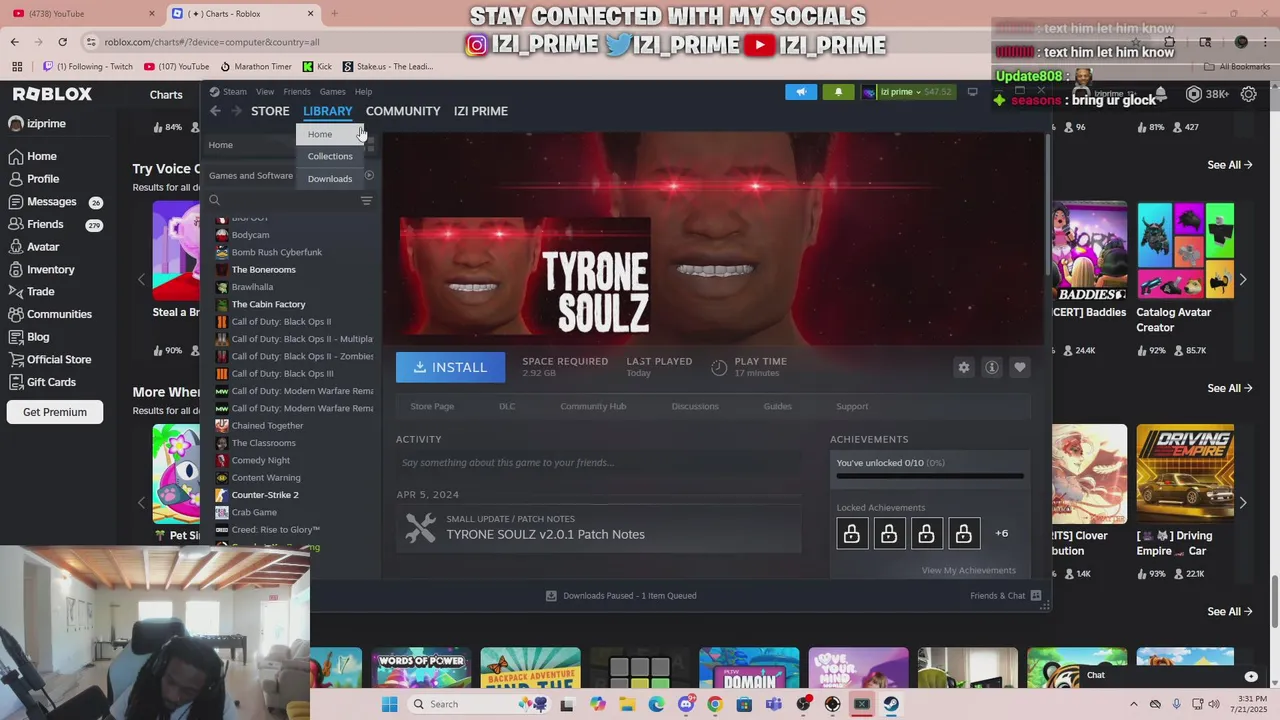Reload the Roblox Charts page
Image resolution: width=1280 pixels, height=720 pixels.
click(62, 42)
